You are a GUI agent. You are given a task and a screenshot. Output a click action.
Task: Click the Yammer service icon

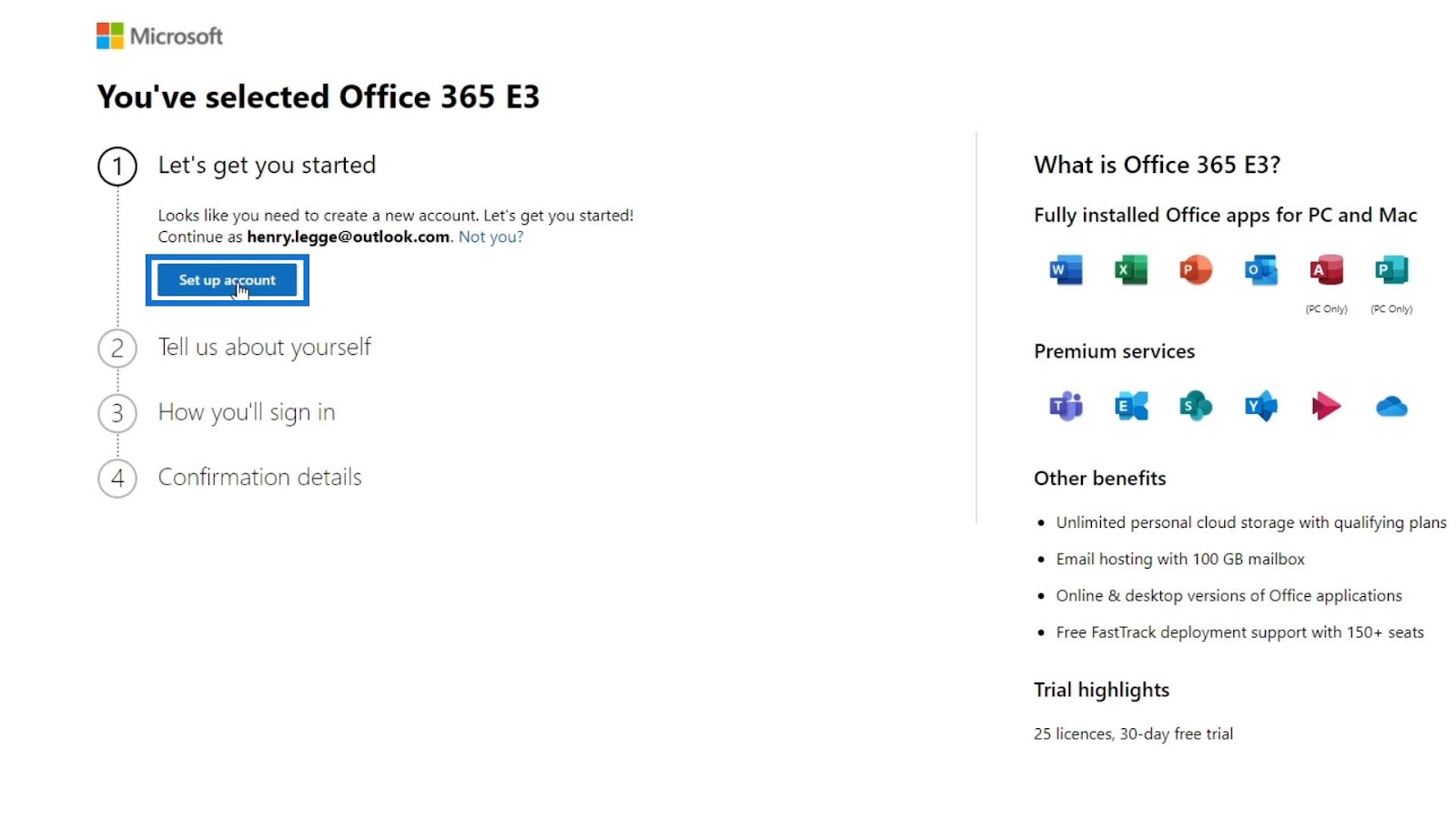click(x=1261, y=406)
